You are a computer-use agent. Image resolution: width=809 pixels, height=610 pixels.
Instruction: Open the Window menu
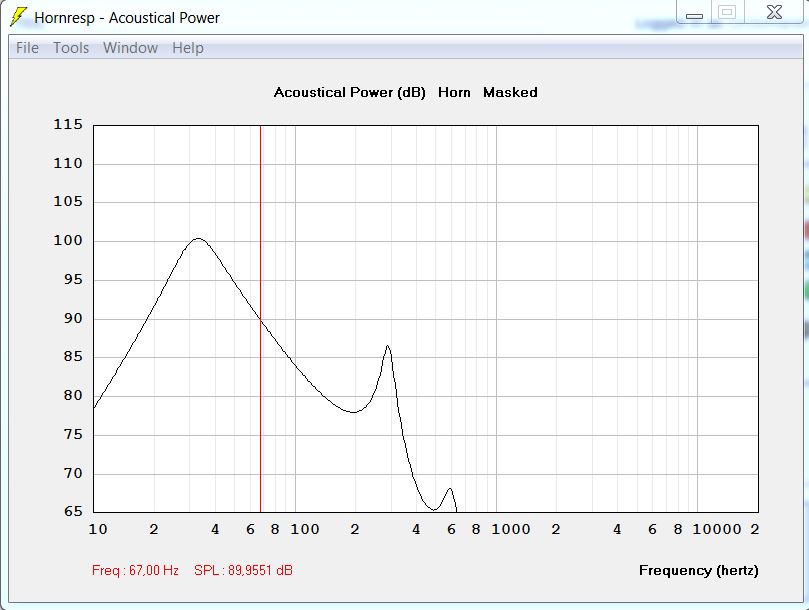click(x=130, y=48)
